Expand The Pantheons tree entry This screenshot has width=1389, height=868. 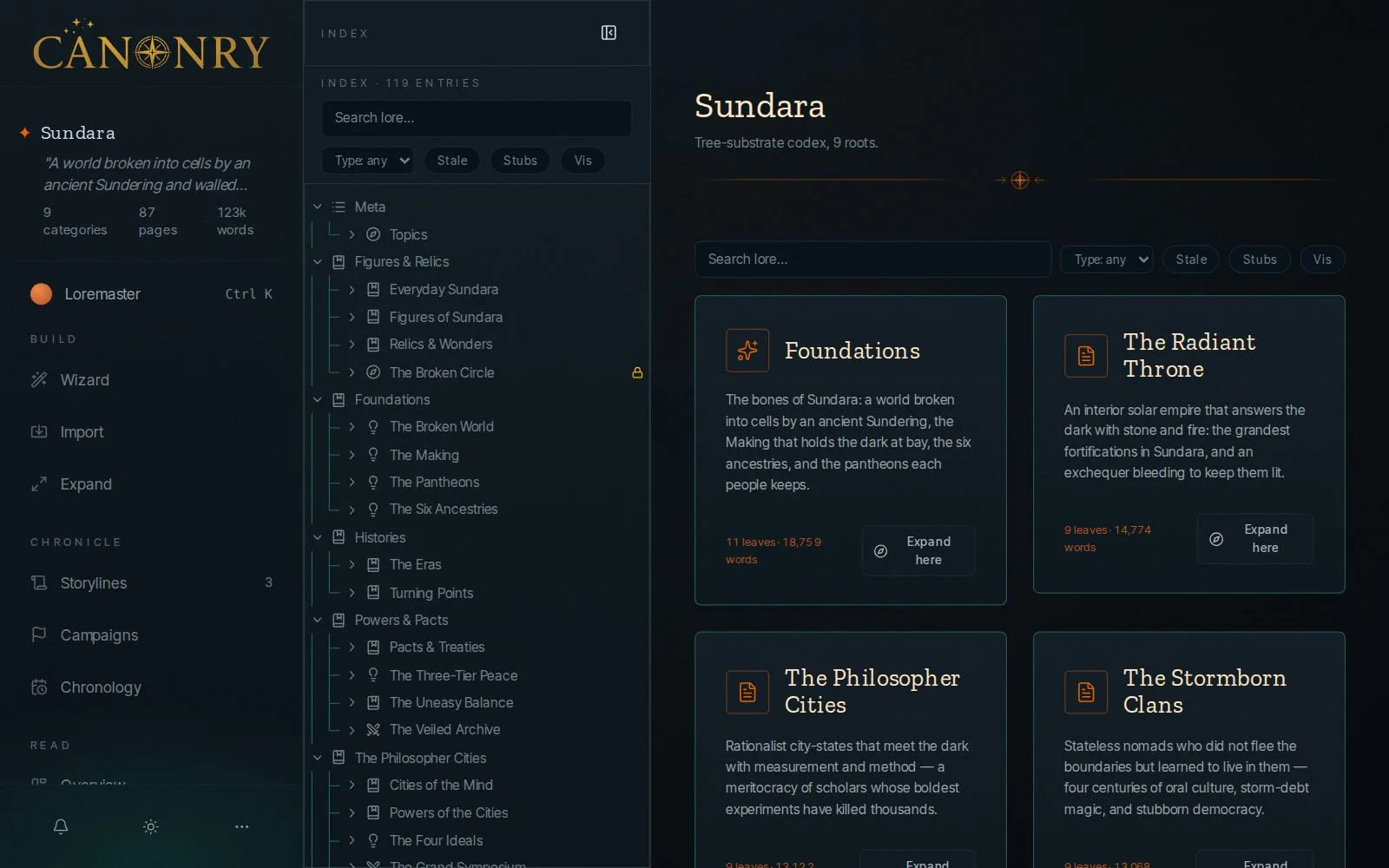pyautogui.click(x=352, y=482)
